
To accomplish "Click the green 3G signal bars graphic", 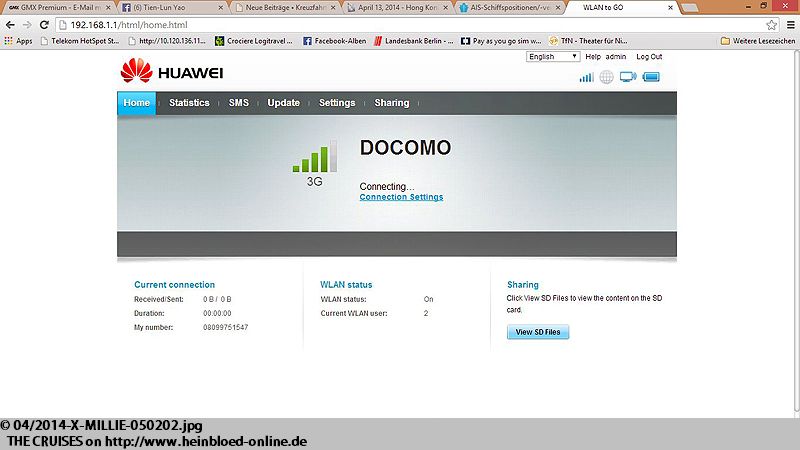I will [x=315, y=156].
